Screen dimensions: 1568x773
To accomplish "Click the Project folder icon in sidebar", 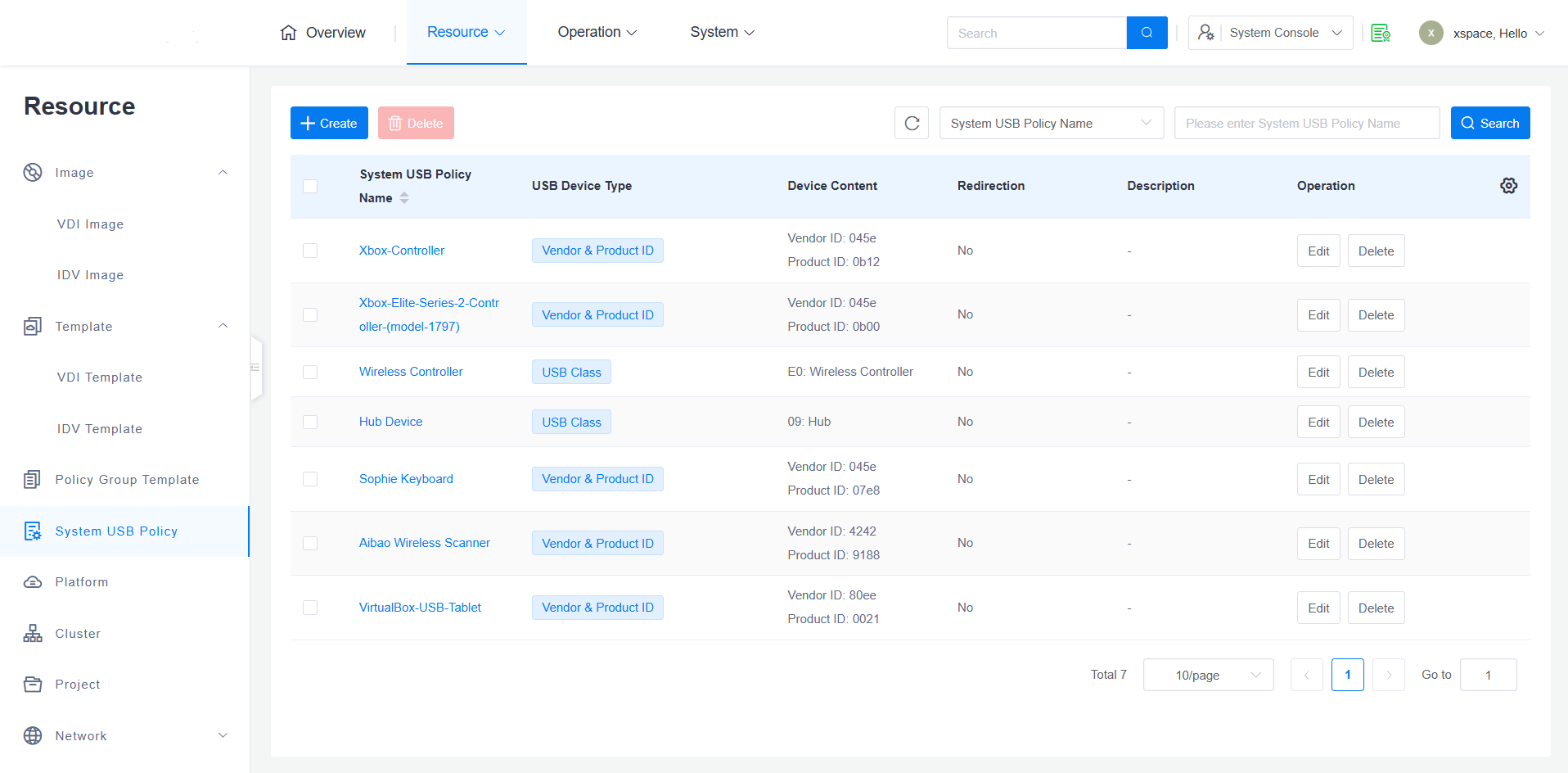I will point(33,685).
